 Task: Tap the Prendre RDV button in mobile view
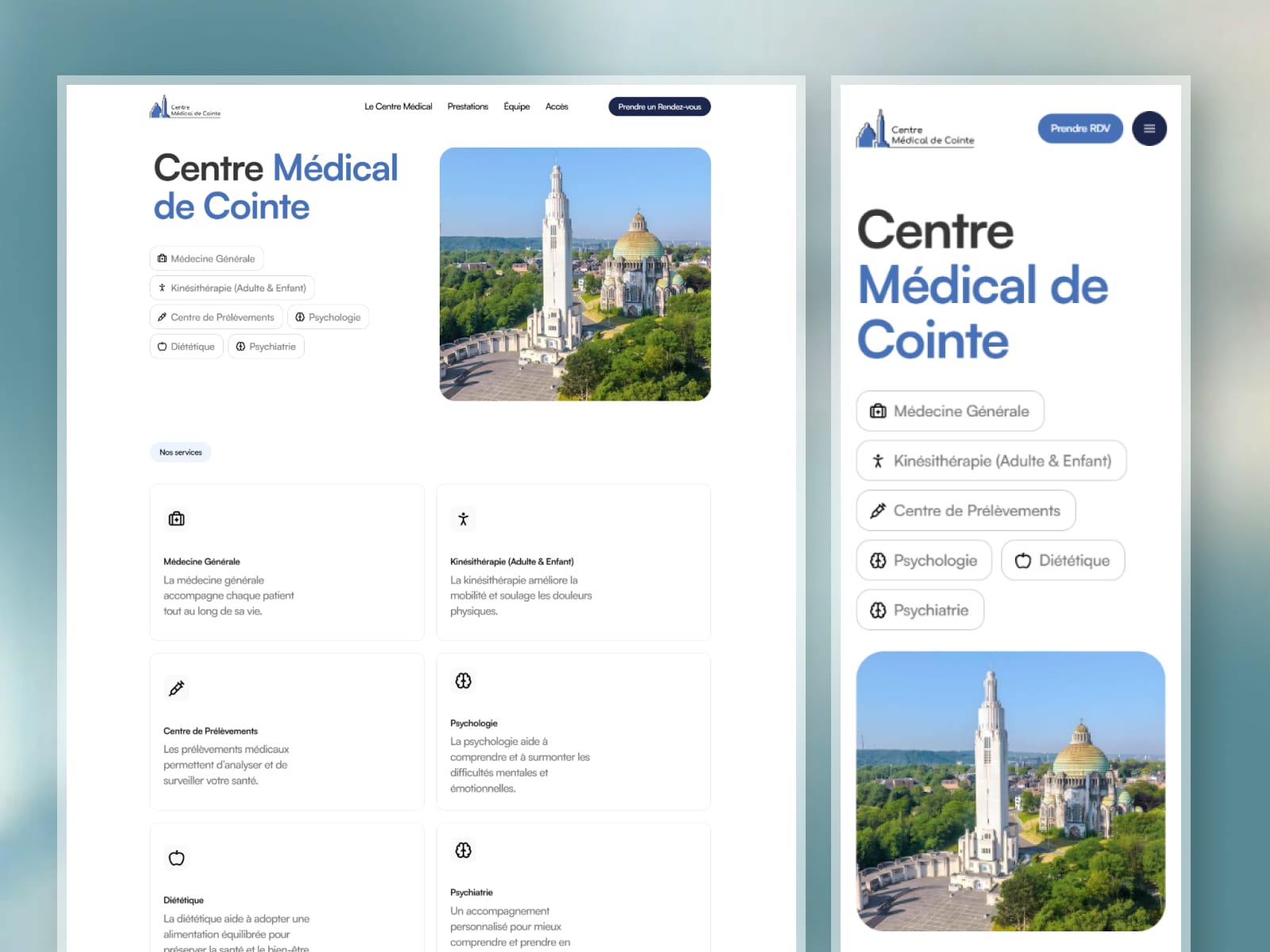coord(1080,129)
